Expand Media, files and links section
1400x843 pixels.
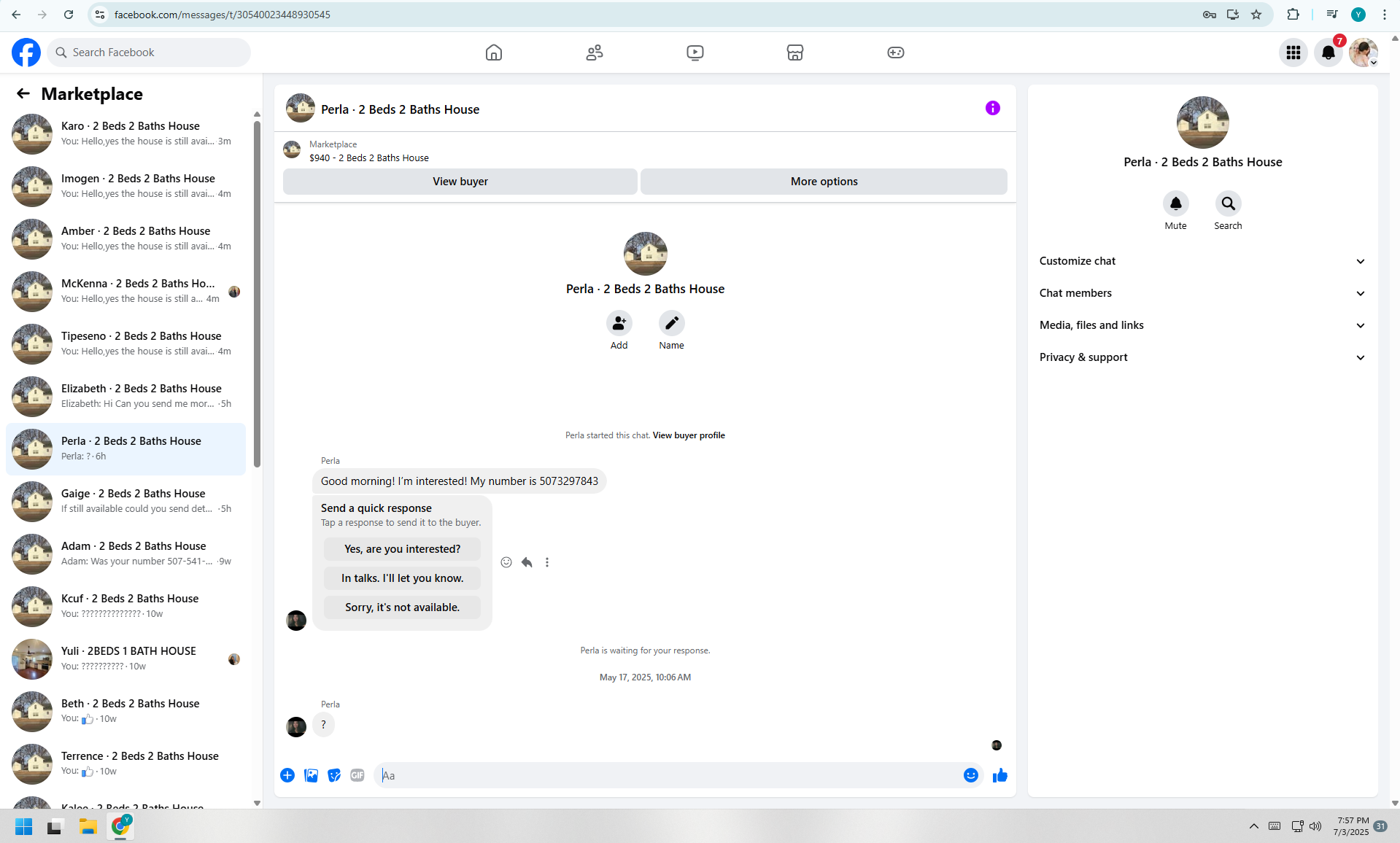1202,325
